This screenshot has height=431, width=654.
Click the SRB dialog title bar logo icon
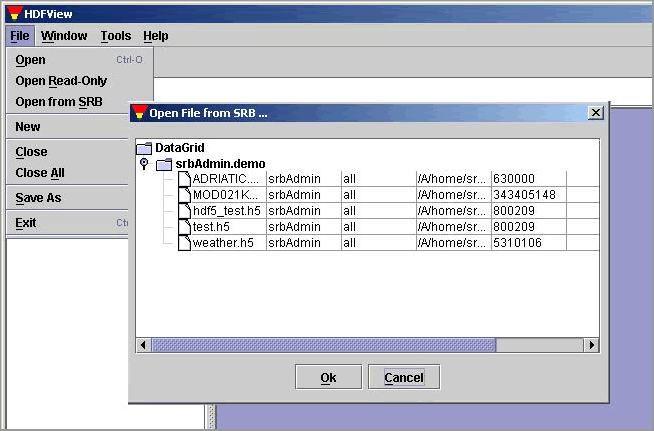[x=139, y=112]
